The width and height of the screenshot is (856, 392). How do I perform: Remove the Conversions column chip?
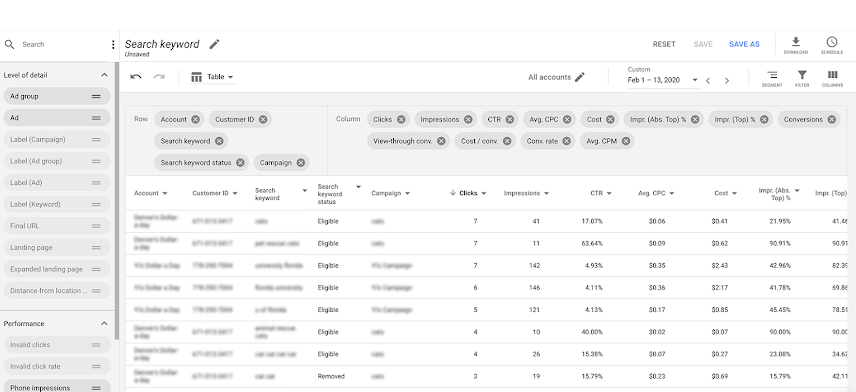tap(831, 120)
